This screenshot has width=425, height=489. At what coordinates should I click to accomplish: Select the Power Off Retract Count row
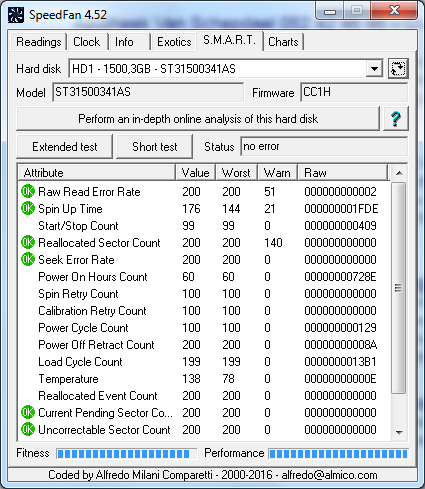coord(204,345)
